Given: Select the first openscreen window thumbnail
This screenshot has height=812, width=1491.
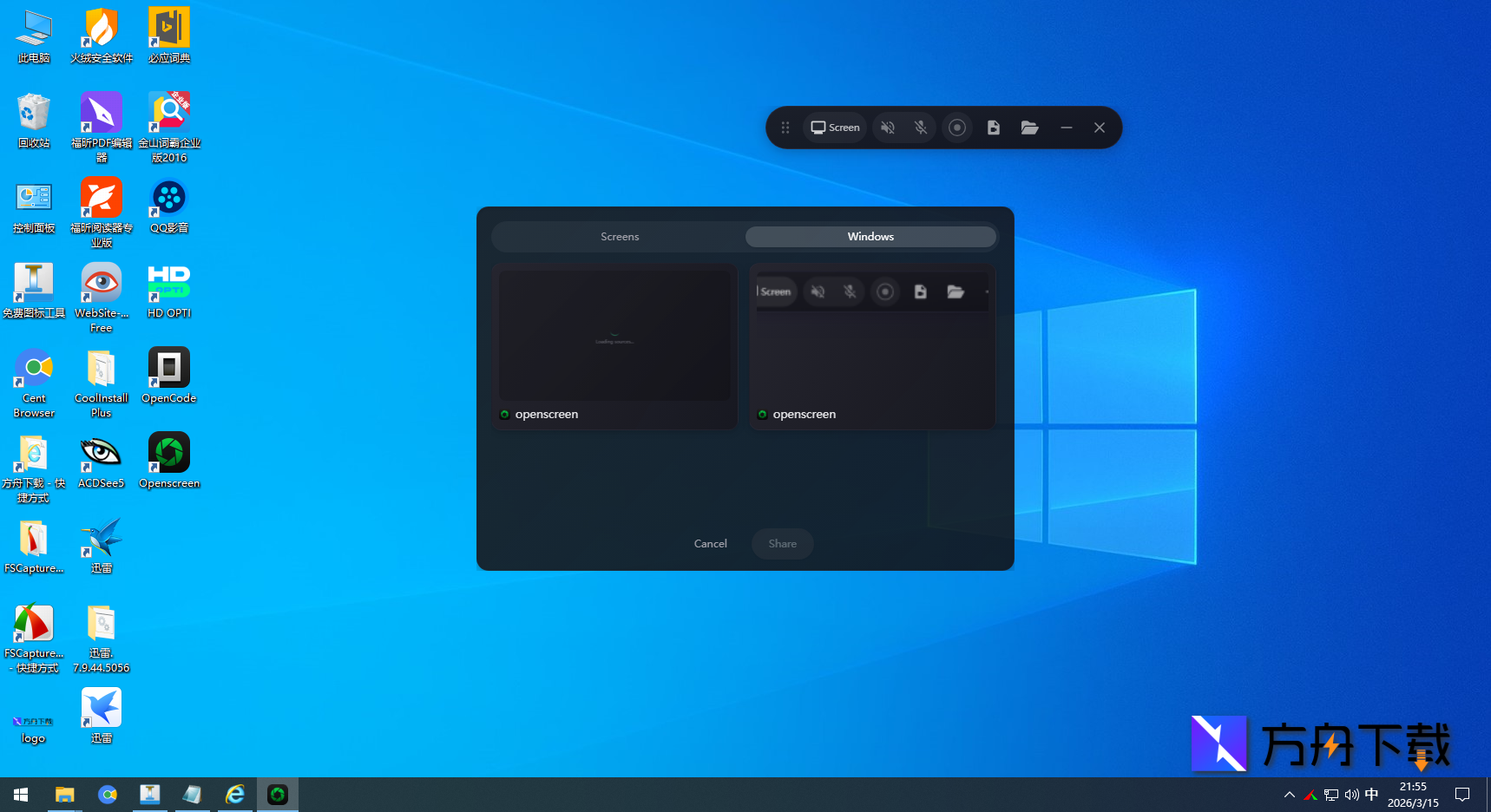Looking at the screenshot, I should tap(614, 345).
